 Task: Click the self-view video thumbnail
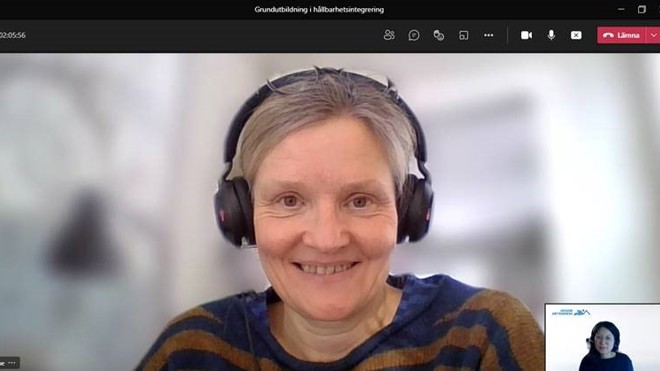click(602, 337)
